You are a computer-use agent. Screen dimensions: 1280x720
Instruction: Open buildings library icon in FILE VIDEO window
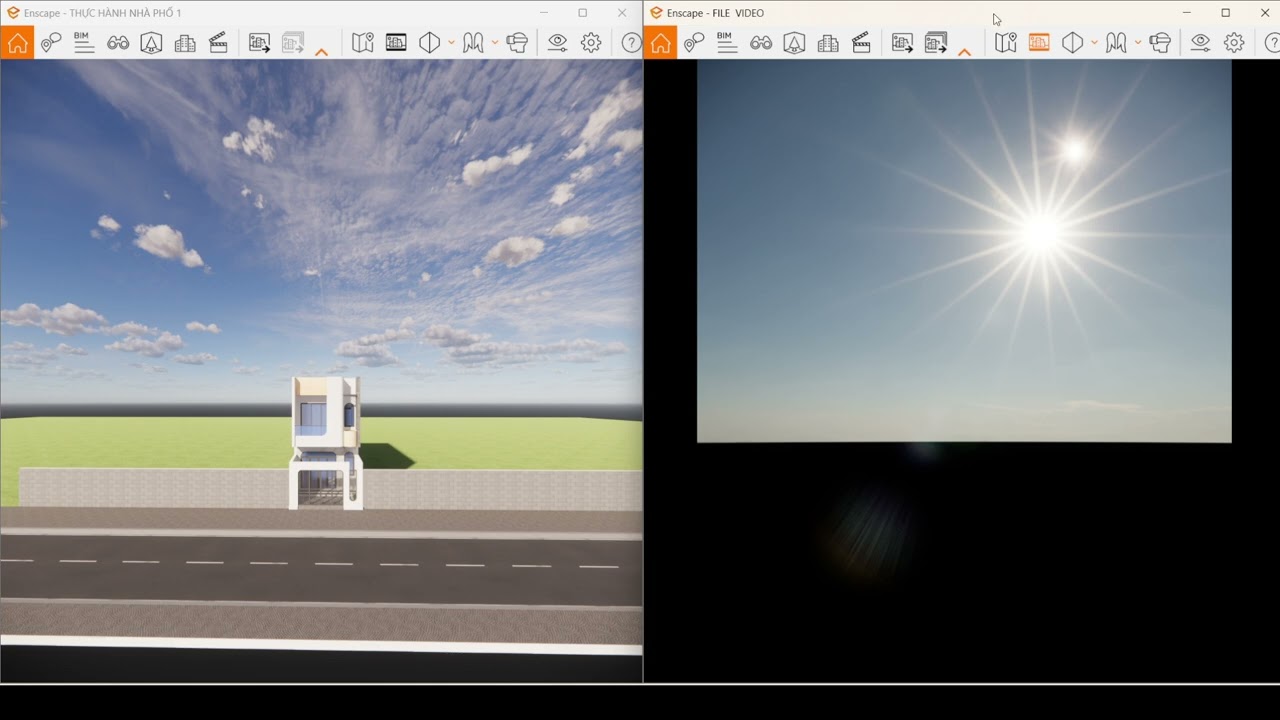tap(828, 43)
